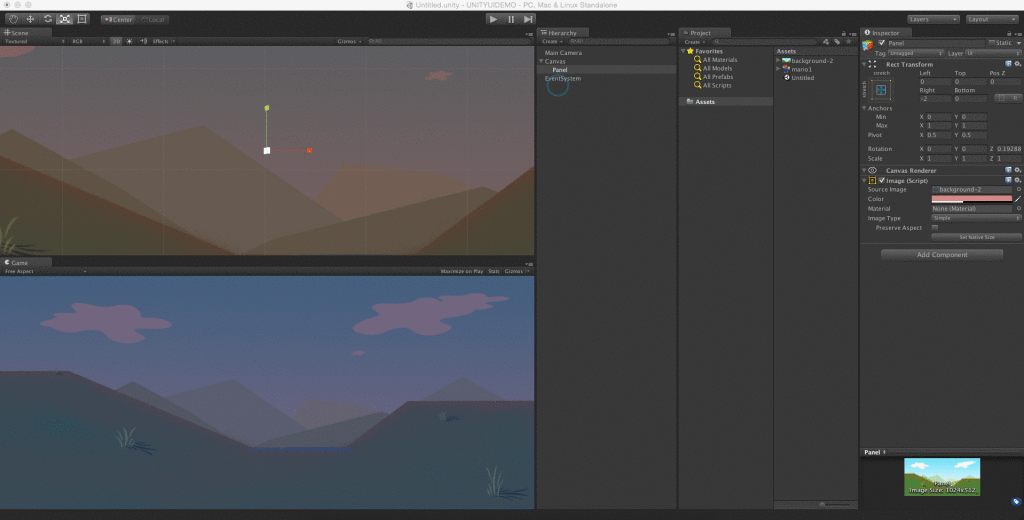Open Rect Transform gear settings menu
1024x520 pixels.
coord(1017,64)
